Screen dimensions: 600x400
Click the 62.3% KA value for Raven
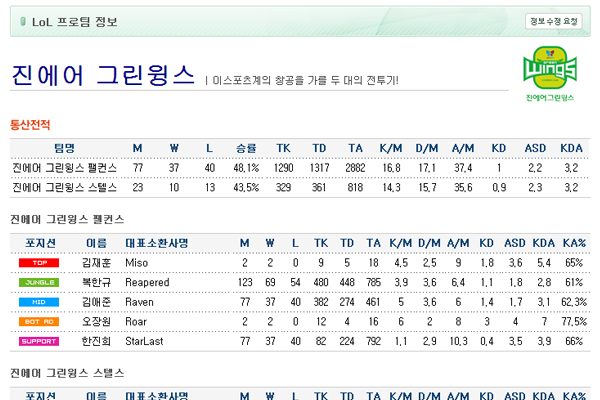(574, 302)
